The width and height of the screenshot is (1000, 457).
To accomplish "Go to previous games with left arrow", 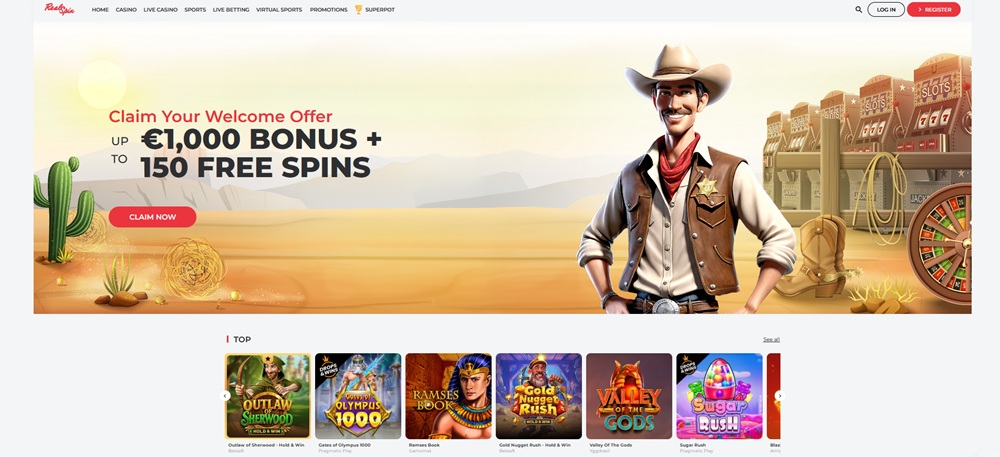I will (x=225, y=396).
